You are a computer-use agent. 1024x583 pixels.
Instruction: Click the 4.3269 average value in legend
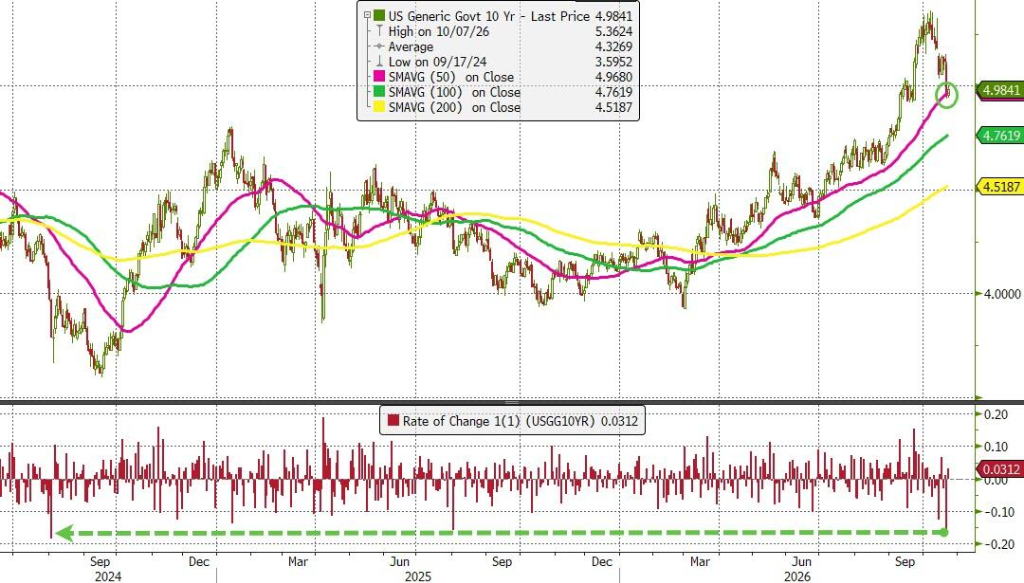tap(614, 47)
